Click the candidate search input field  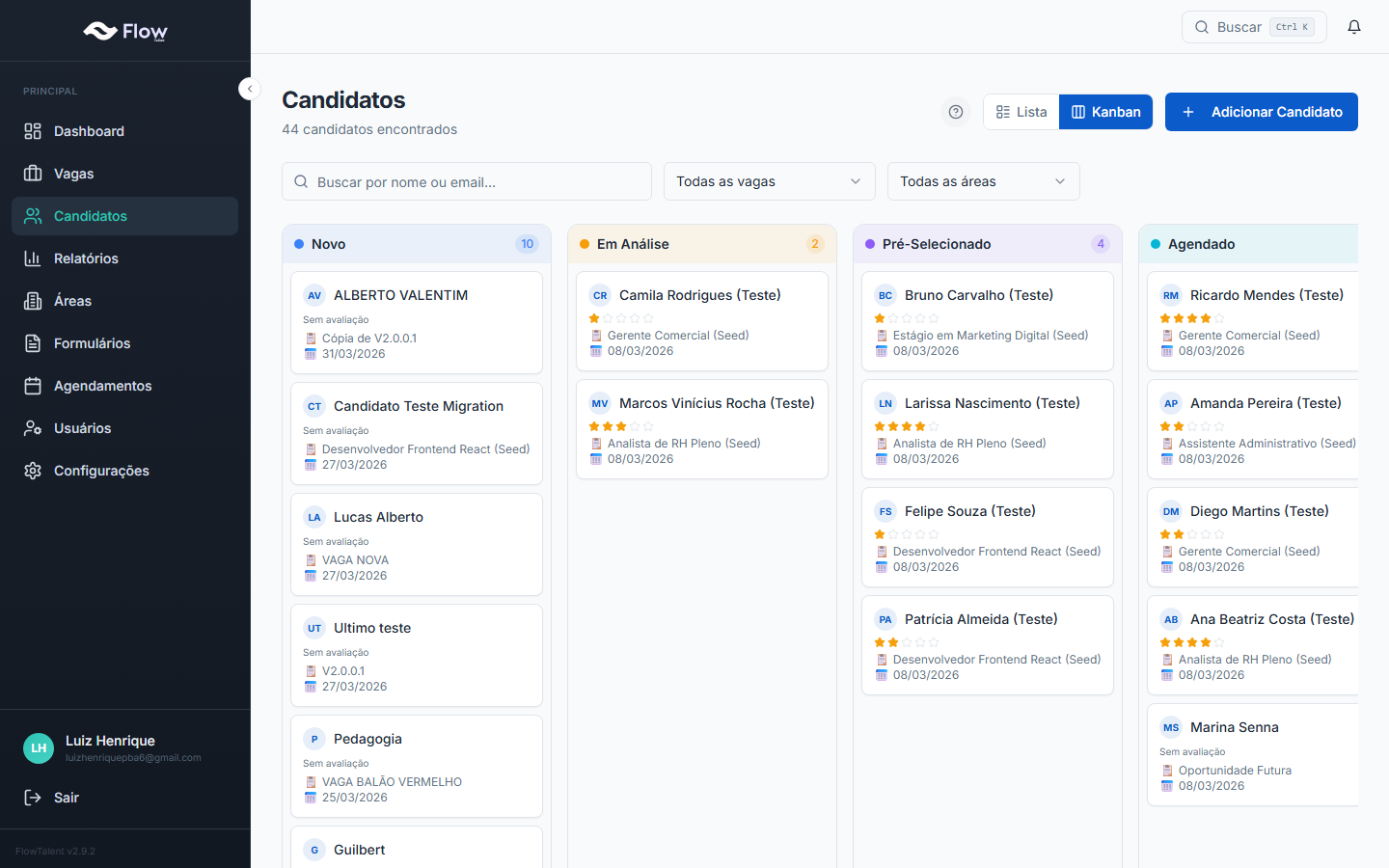click(466, 181)
